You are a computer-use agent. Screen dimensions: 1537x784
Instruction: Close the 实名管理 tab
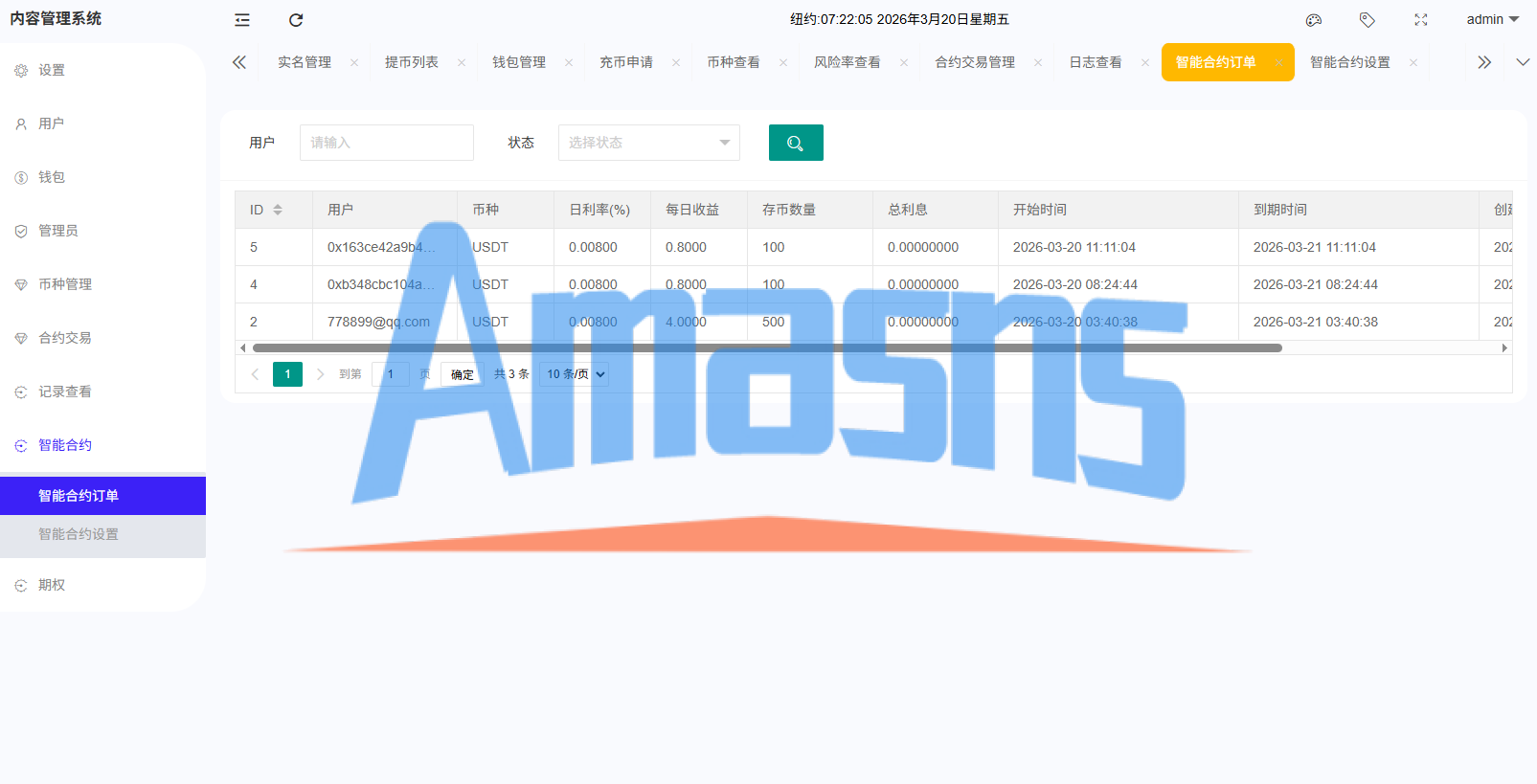(x=354, y=62)
